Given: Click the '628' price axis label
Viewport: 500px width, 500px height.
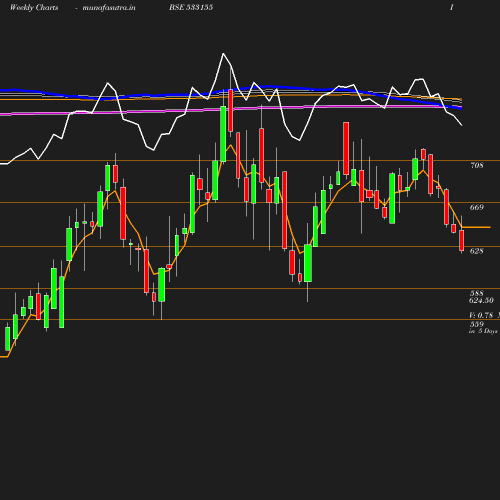Looking at the screenshot, I should (x=477, y=251).
